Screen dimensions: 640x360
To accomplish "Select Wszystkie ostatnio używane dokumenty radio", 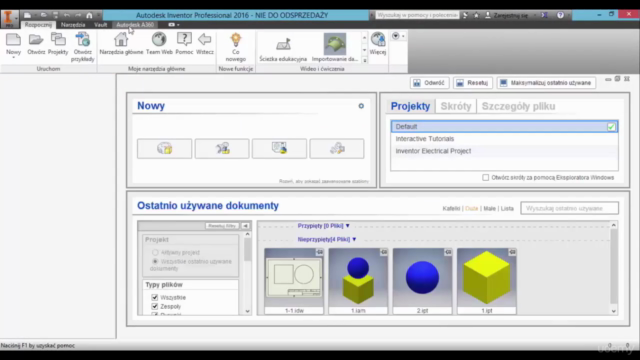I will point(155,262).
